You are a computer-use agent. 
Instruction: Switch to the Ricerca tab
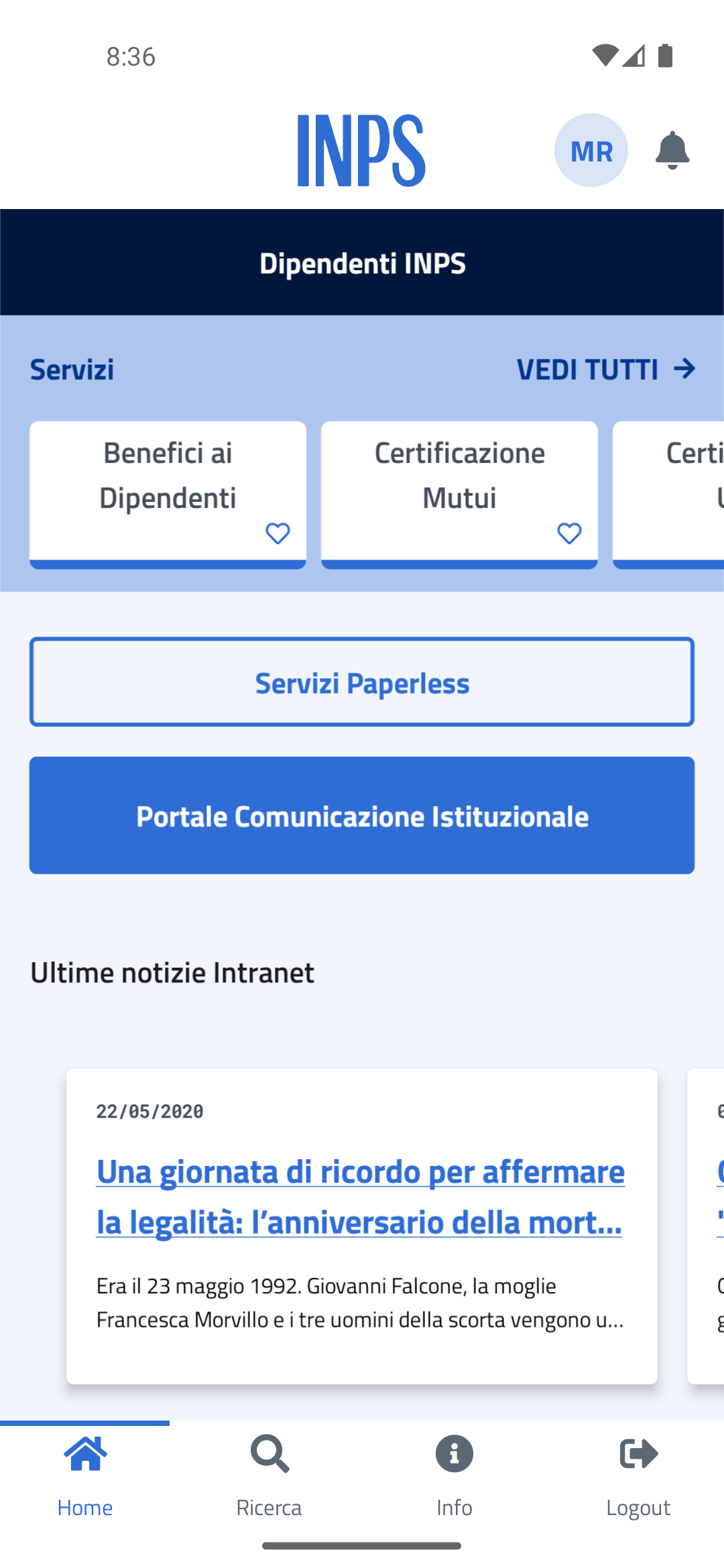click(269, 1476)
